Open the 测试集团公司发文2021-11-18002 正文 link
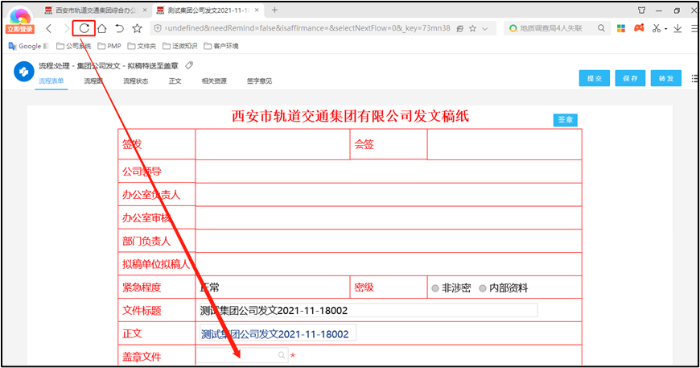This screenshot has height=368, width=700. click(275, 334)
